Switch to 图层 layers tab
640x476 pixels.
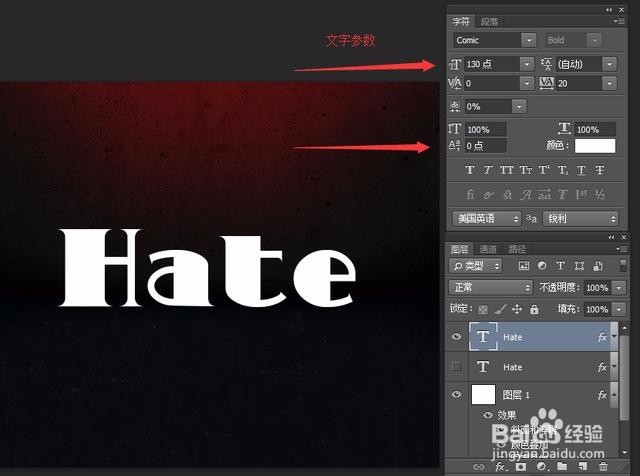pos(460,249)
